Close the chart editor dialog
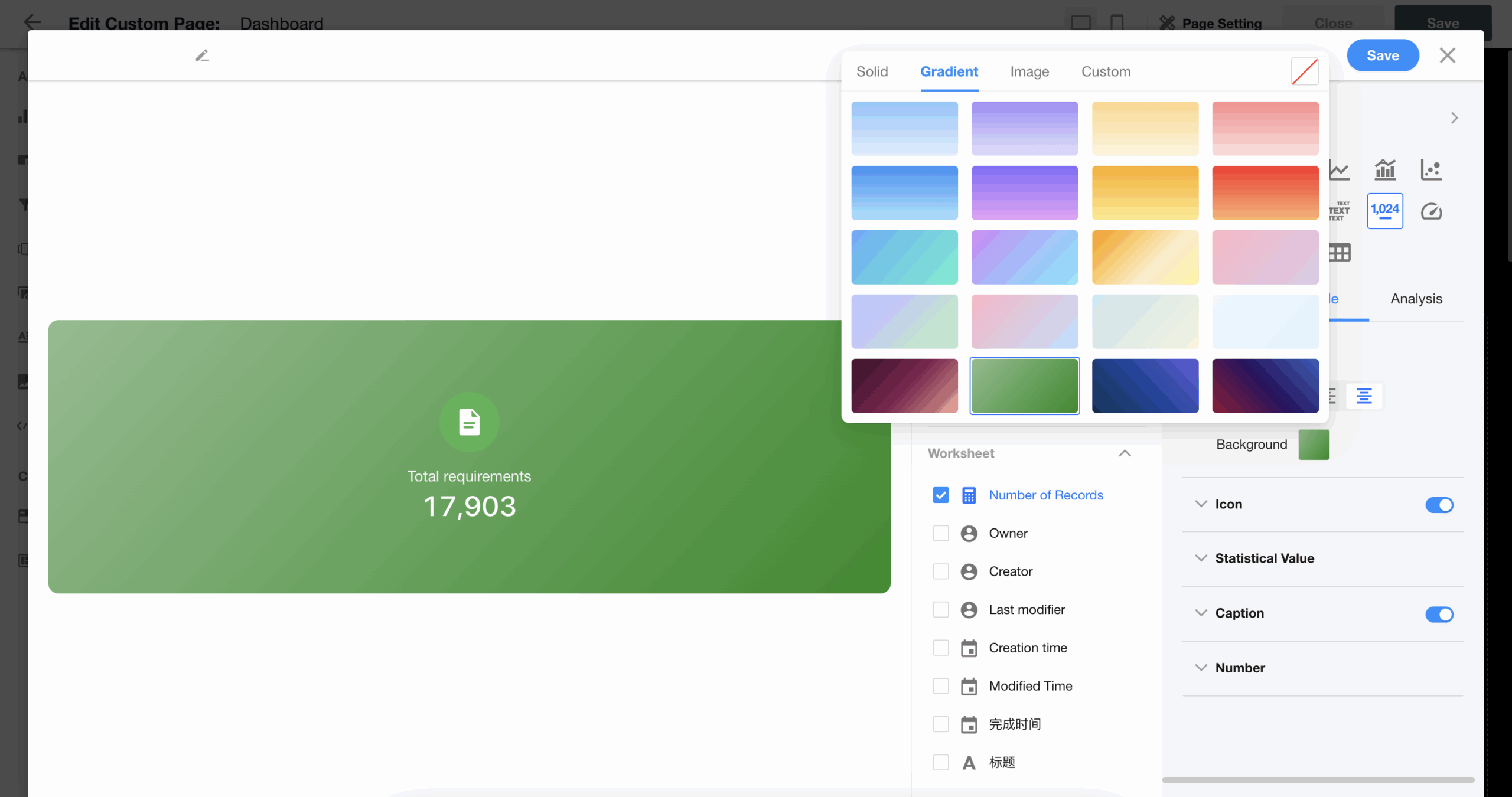This screenshot has height=797, width=1512. 1448,55
